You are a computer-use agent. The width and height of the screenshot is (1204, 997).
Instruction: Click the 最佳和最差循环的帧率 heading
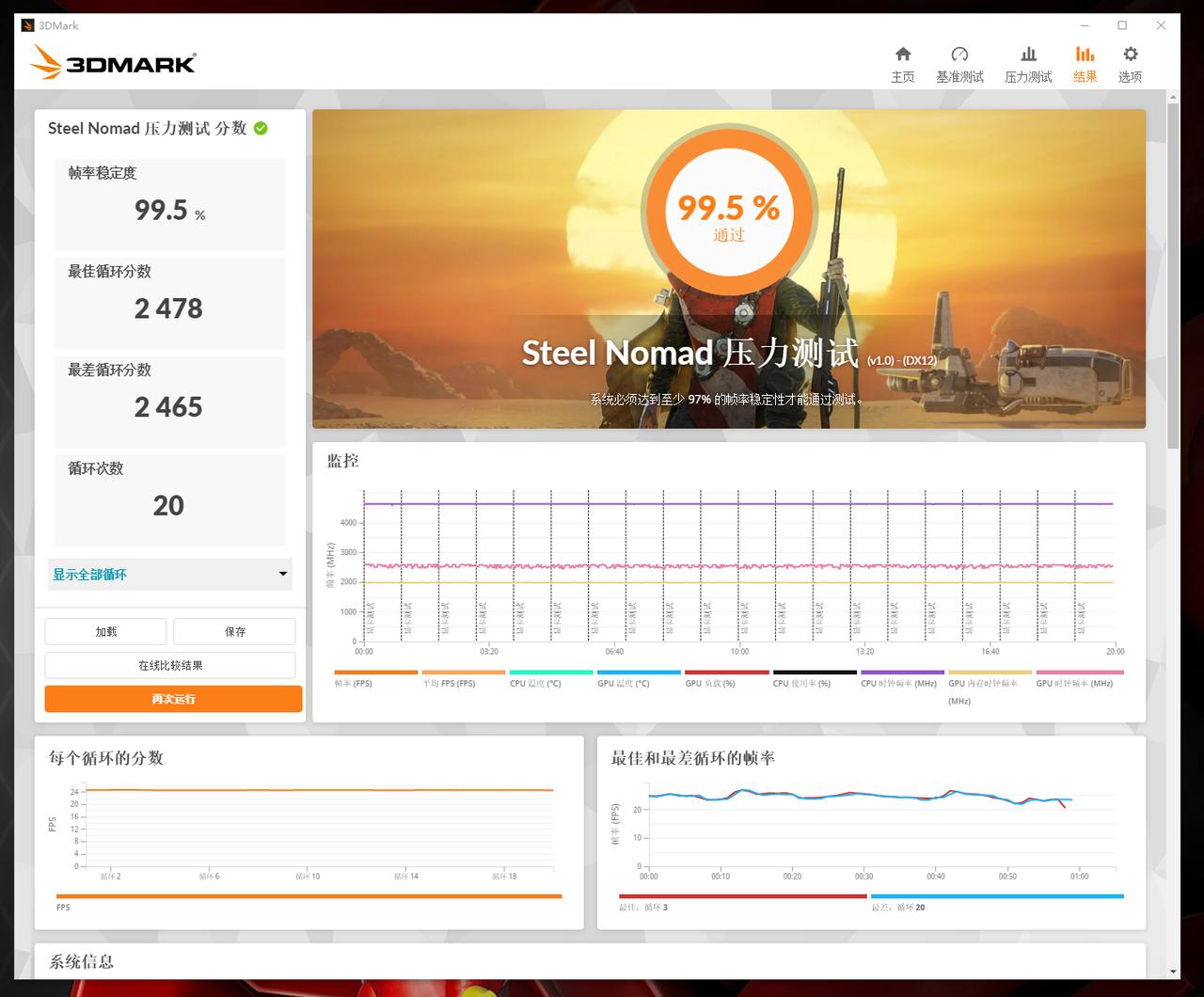[x=693, y=758]
